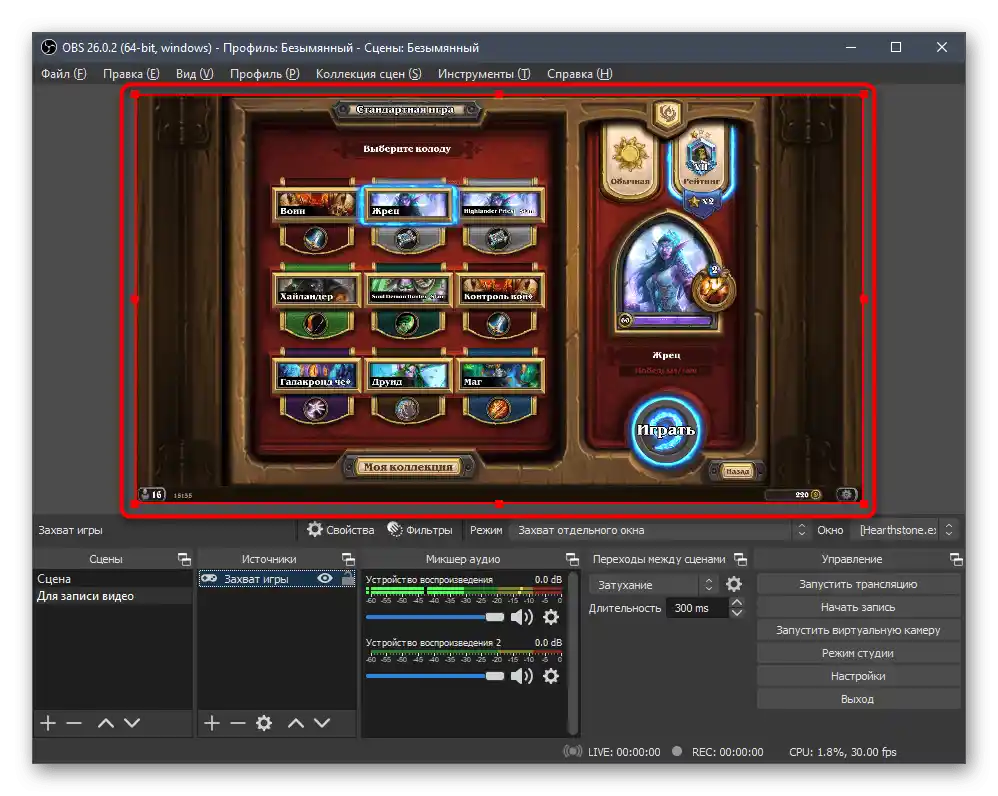The width and height of the screenshot is (998, 796).
Task: Click LIVE: 00:00:00 status text
Action: (x=624, y=752)
